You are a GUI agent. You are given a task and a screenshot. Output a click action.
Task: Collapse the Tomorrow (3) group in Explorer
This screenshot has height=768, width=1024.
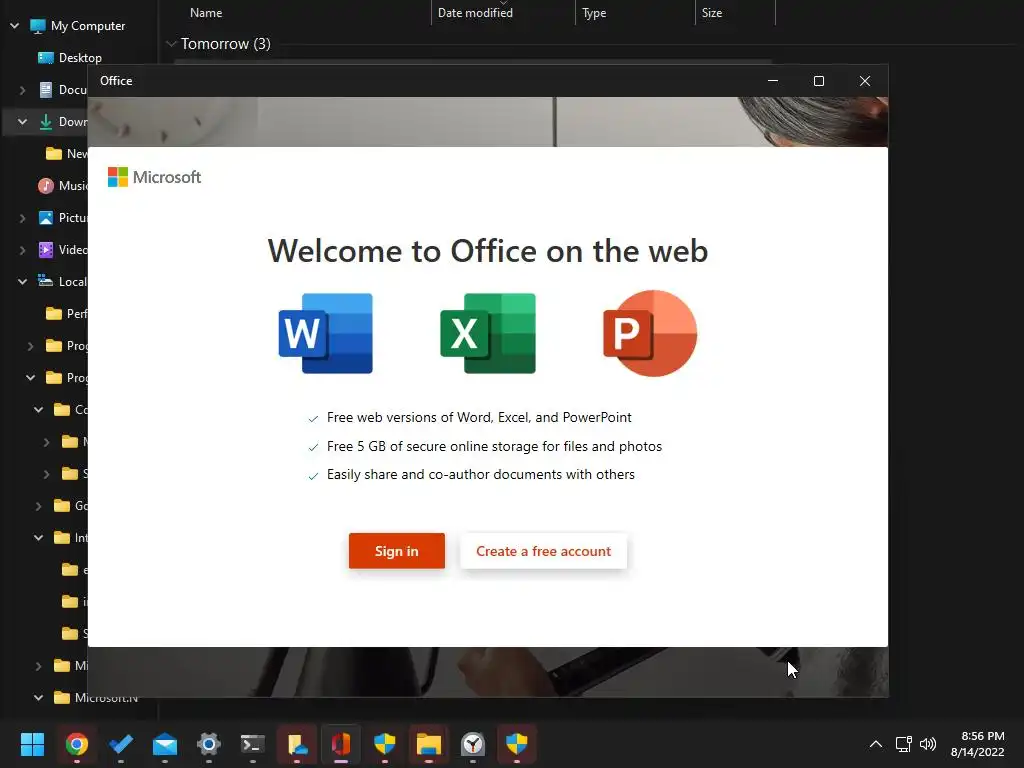point(171,44)
